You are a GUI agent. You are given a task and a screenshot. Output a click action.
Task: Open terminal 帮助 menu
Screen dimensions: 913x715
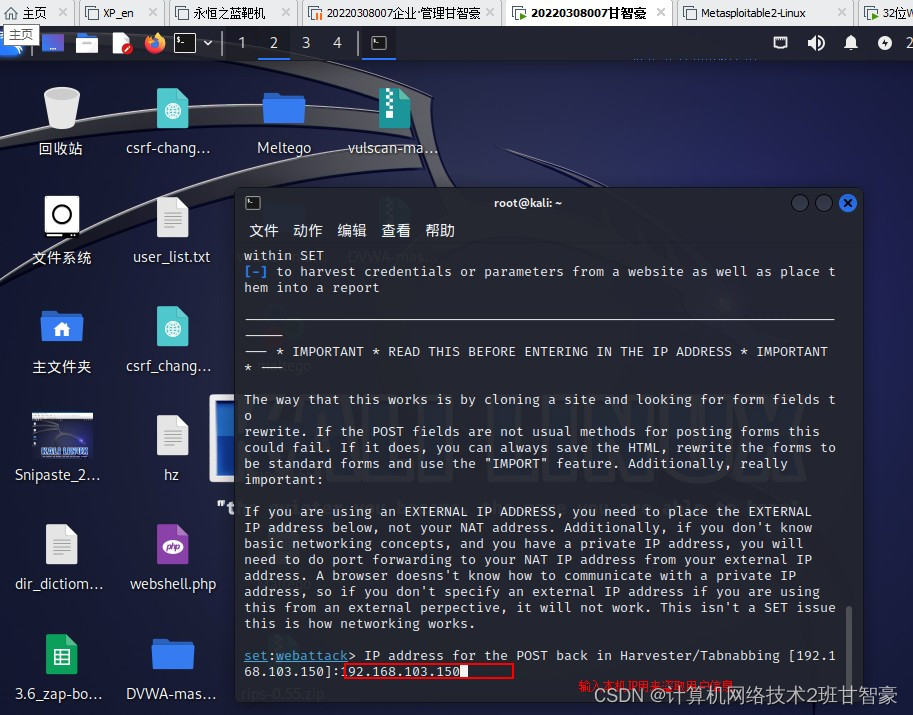coord(440,231)
